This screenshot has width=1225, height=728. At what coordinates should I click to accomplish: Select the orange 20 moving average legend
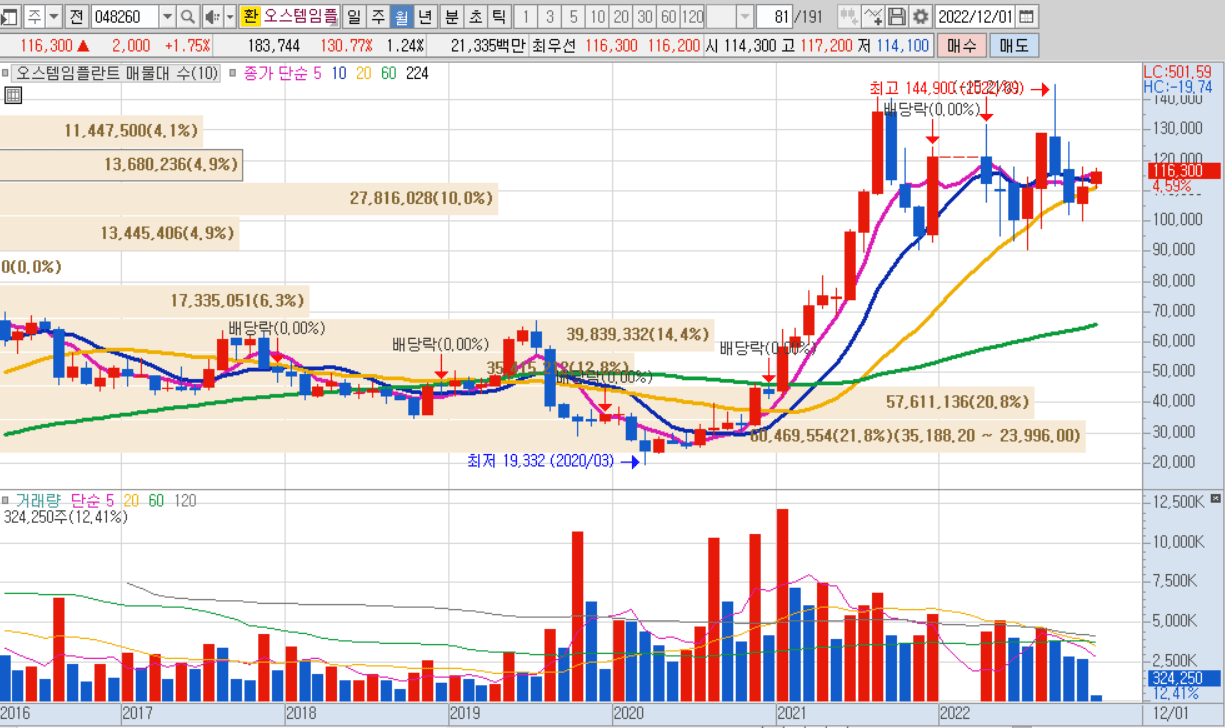[363, 73]
